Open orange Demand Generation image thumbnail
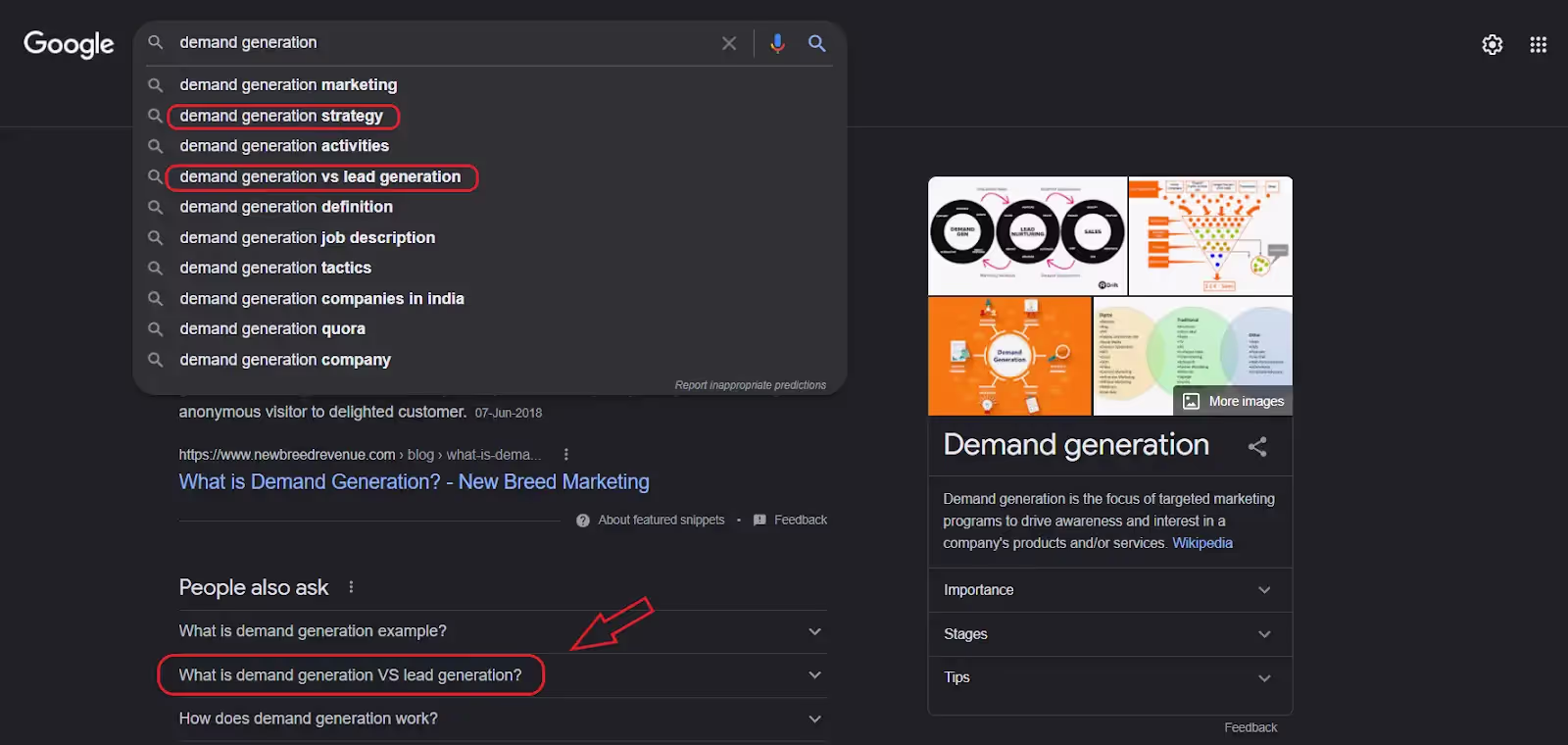 pyautogui.click(x=1009, y=356)
